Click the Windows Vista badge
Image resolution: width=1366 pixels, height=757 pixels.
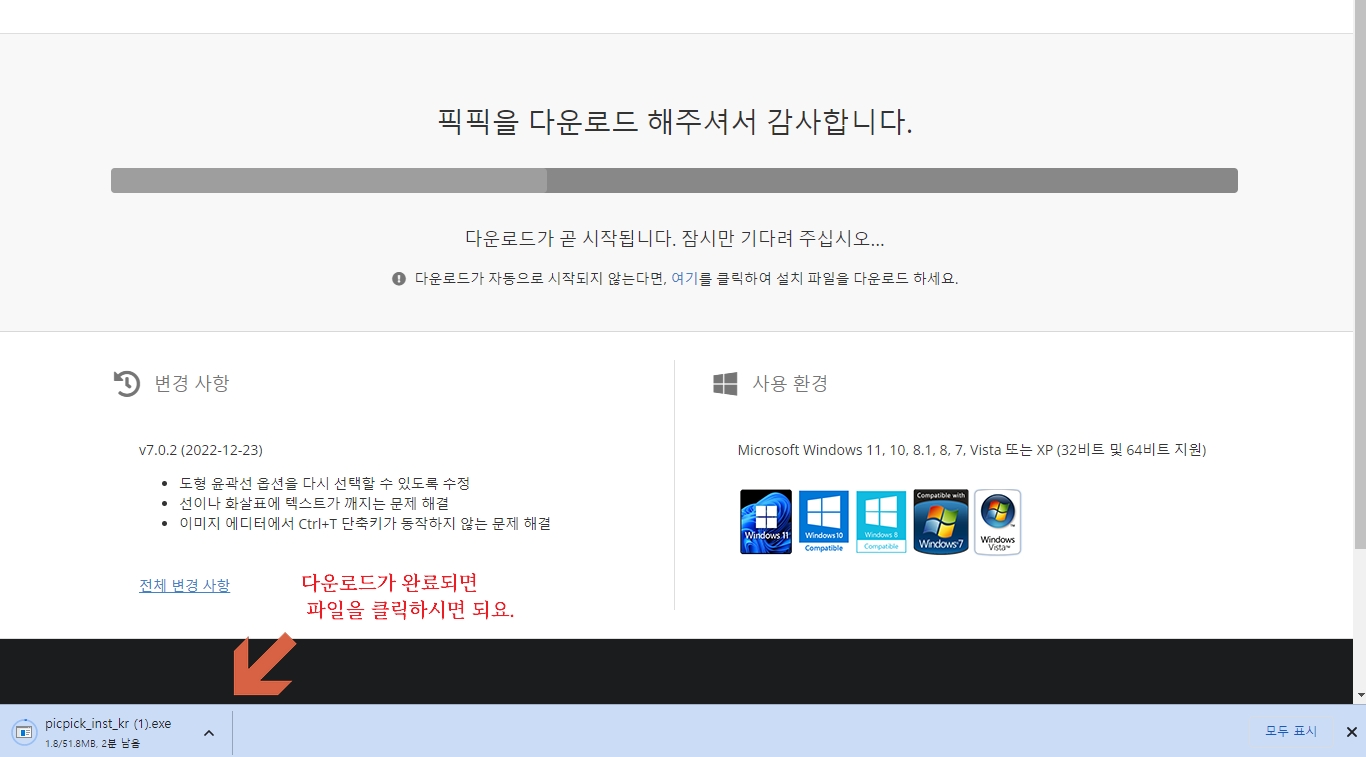[997, 522]
